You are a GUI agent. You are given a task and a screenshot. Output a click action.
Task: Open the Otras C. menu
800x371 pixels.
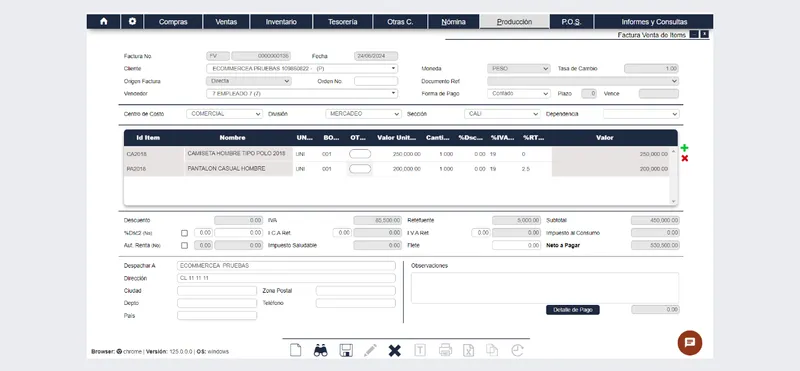(400, 21)
